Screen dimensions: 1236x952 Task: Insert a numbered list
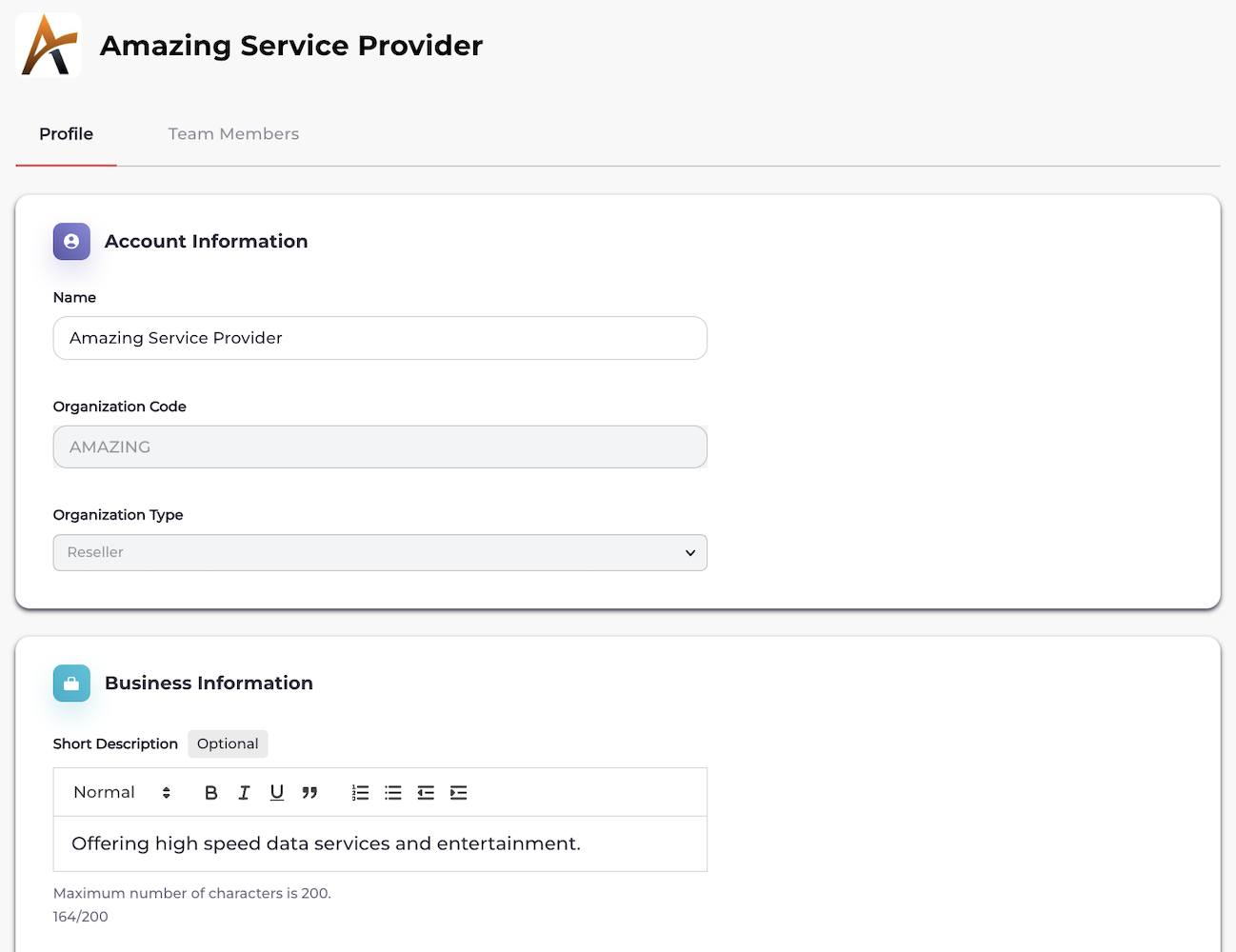click(360, 793)
